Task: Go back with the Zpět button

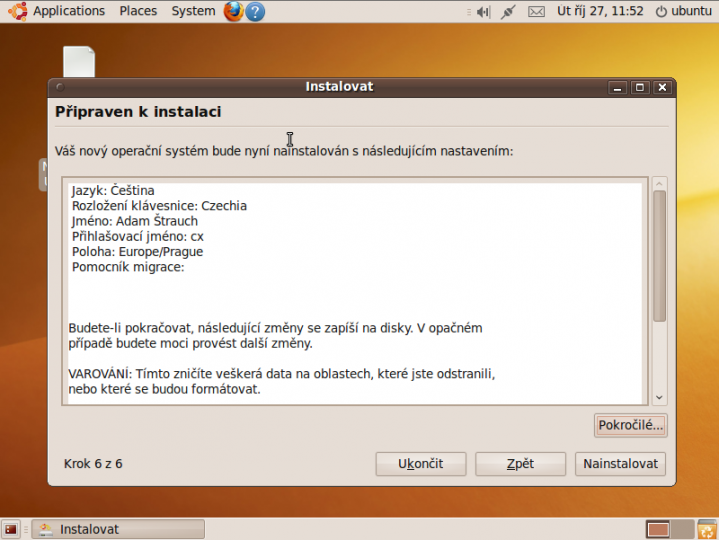Action: pos(520,464)
